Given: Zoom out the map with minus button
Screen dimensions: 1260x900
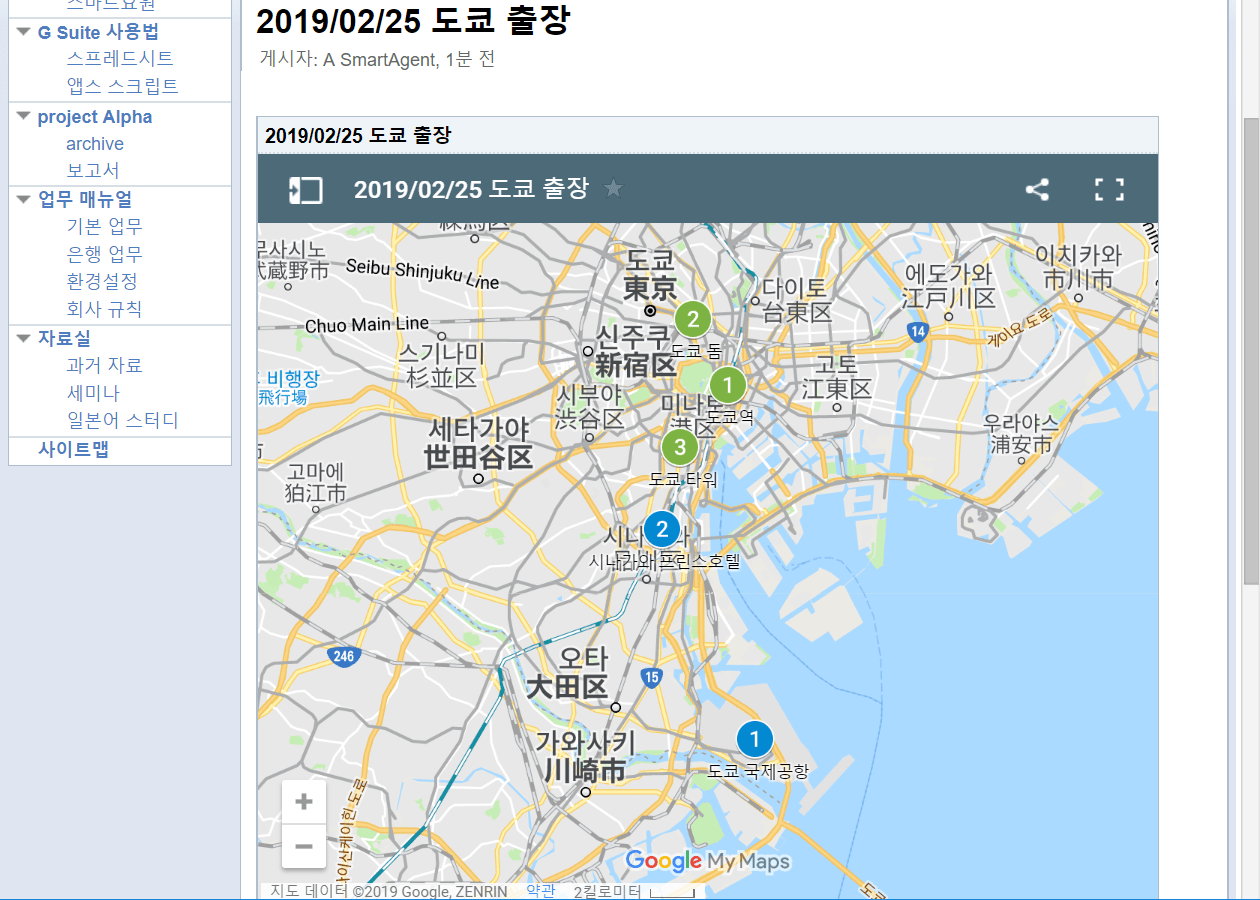Looking at the screenshot, I should [304, 847].
